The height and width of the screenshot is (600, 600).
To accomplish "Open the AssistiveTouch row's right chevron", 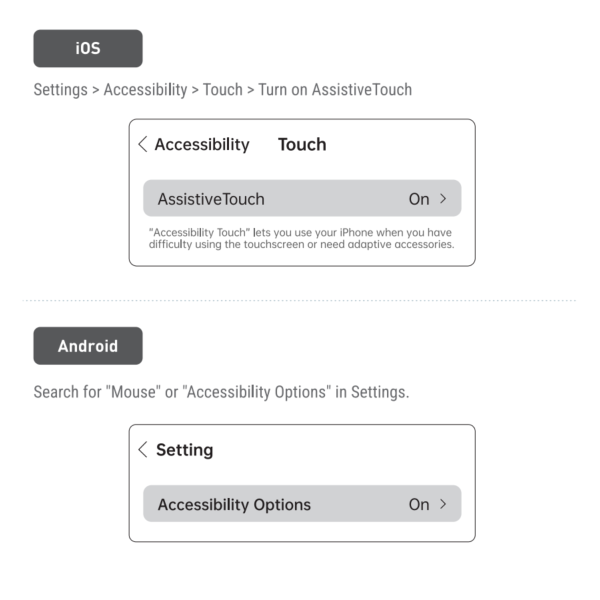I will [443, 199].
